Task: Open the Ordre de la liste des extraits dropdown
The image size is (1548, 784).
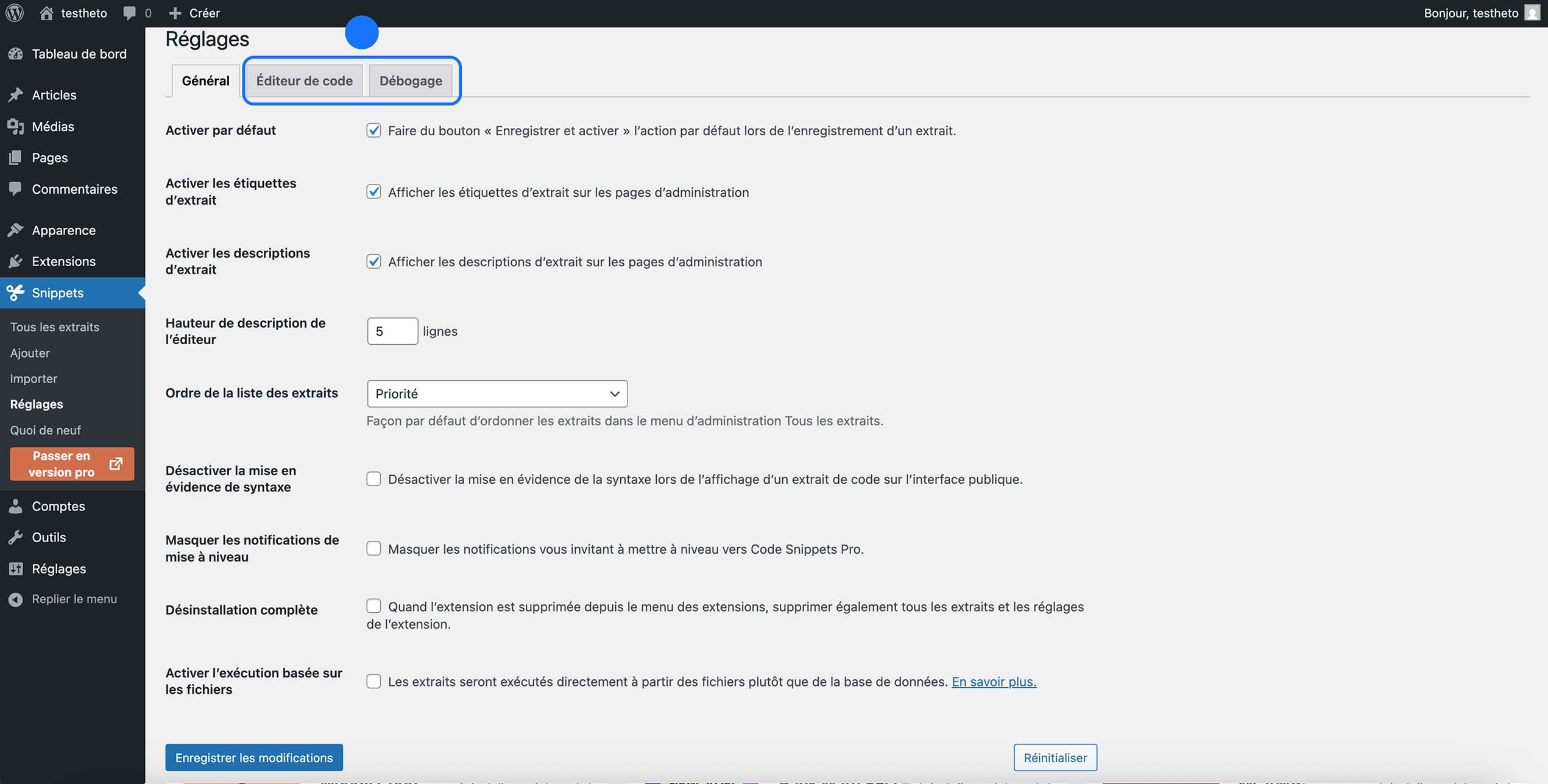Action: [496, 393]
